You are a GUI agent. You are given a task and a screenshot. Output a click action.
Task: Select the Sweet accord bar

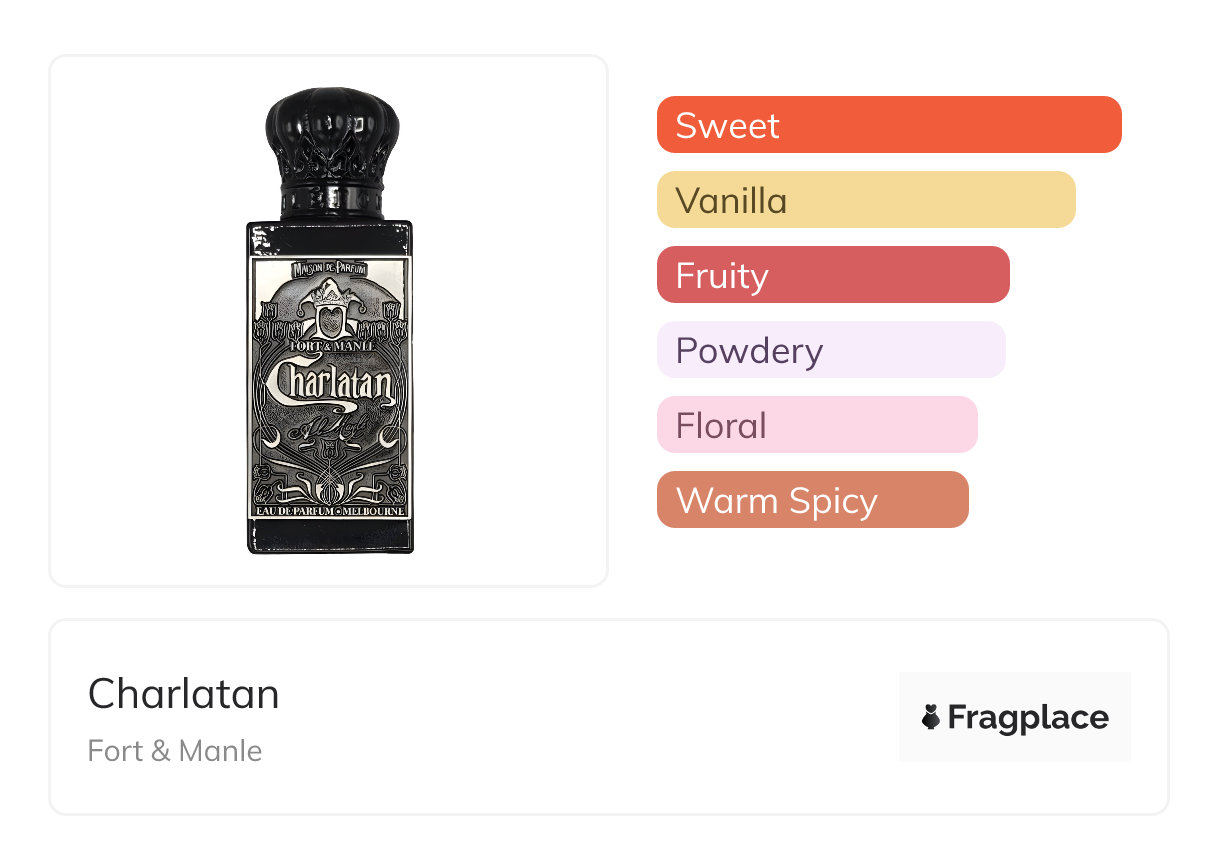point(889,125)
